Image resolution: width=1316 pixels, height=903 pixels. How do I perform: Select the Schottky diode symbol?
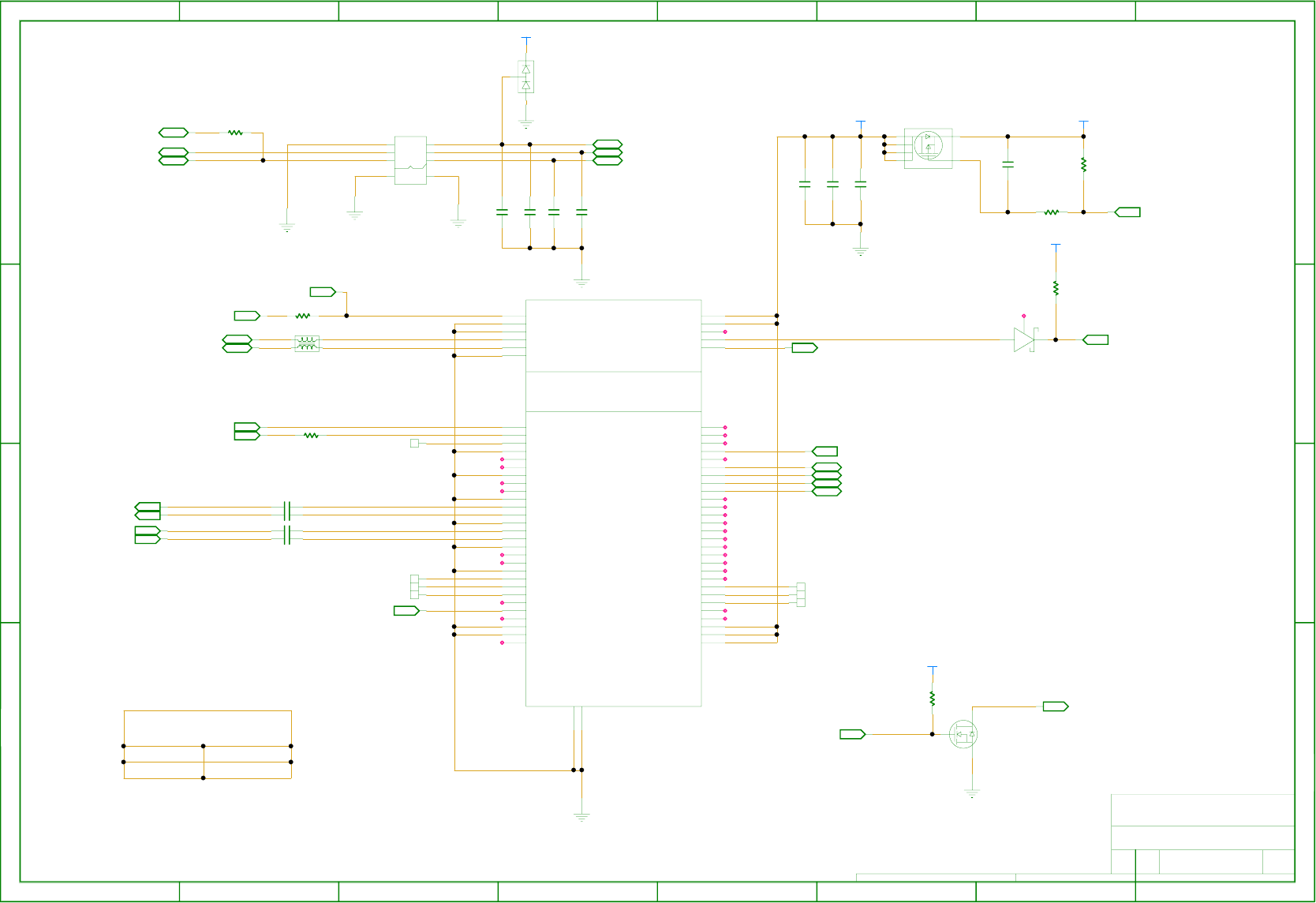[x=1025, y=340]
